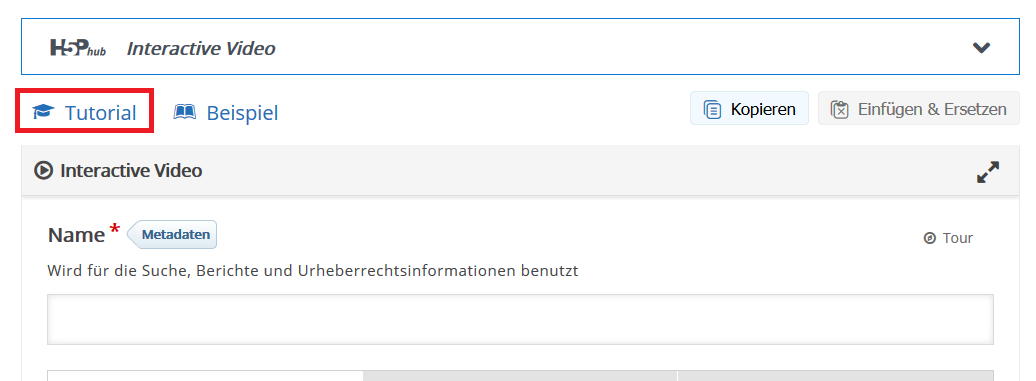Screen dimensions: 1036x381
Task: Select the middle gray step tab
Action: coord(521,376)
